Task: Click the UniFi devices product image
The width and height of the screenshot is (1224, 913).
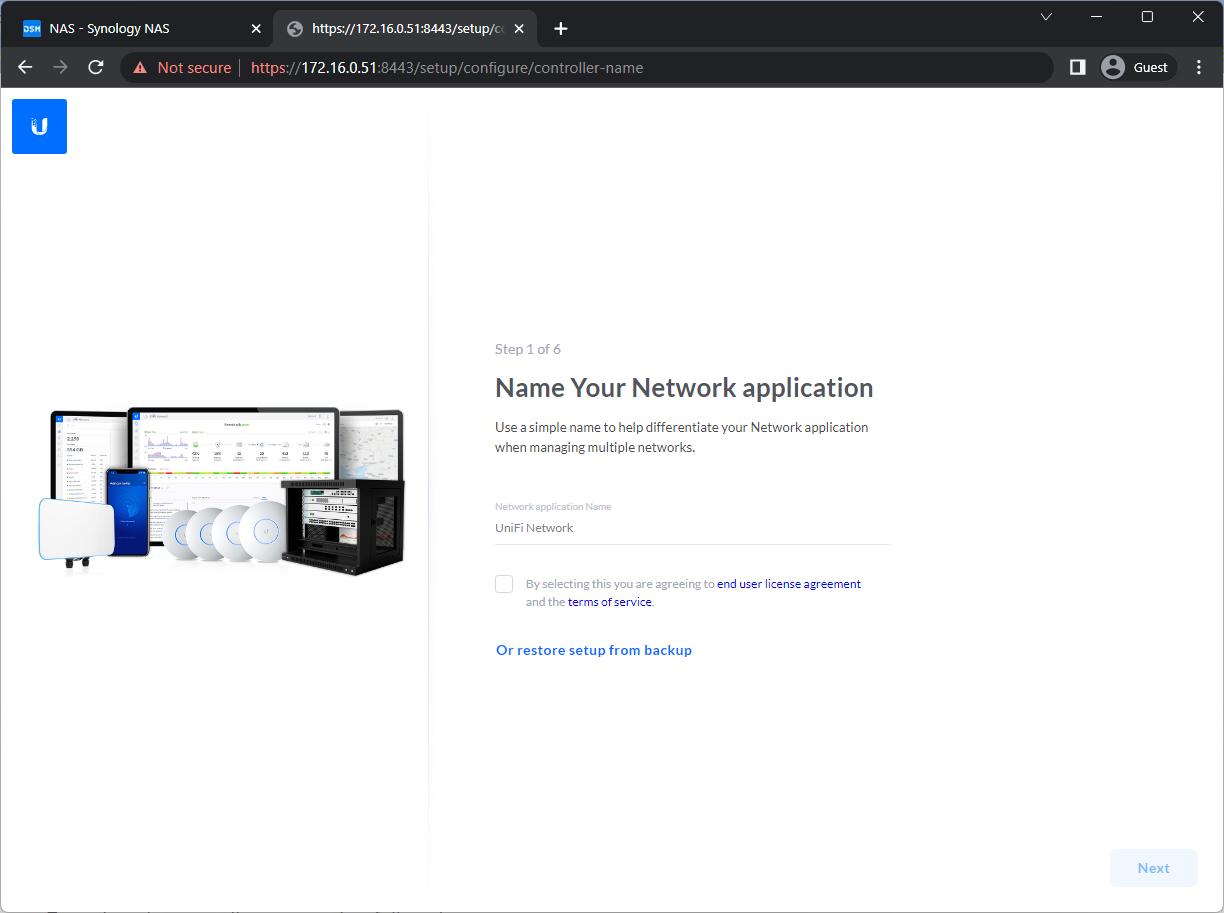Action: click(x=222, y=492)
